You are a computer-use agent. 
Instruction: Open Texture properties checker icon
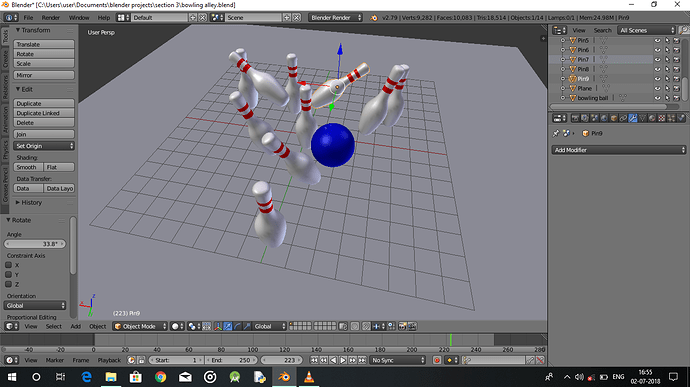(x=662, y=118)
